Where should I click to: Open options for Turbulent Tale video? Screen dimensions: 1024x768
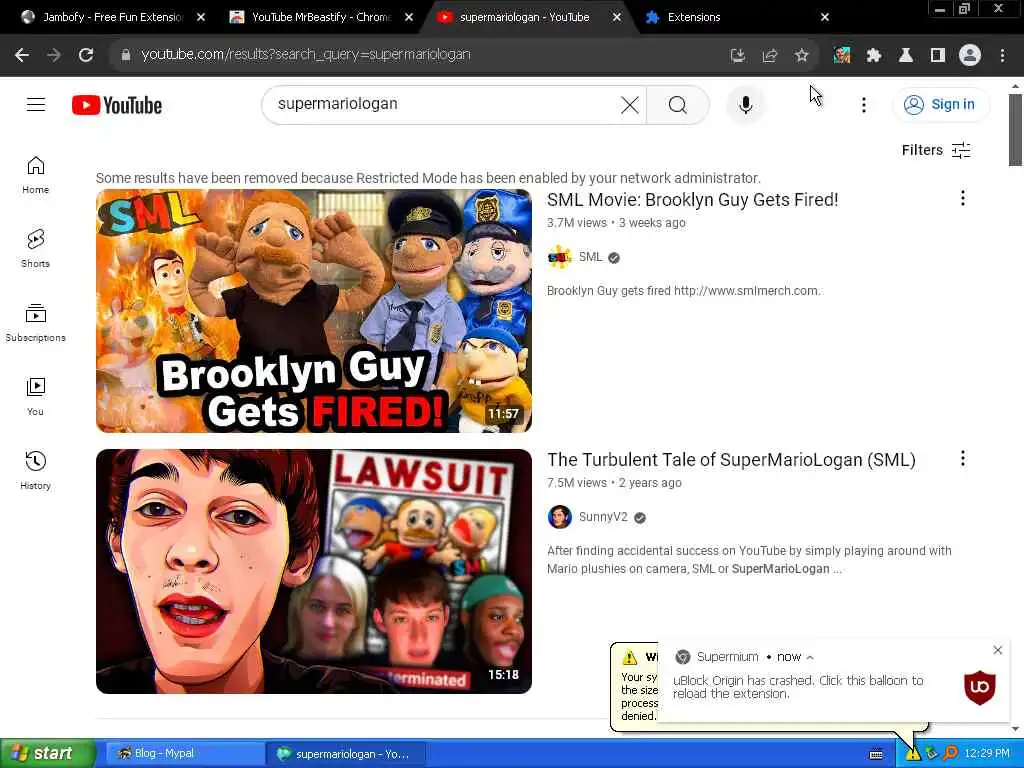963,458
